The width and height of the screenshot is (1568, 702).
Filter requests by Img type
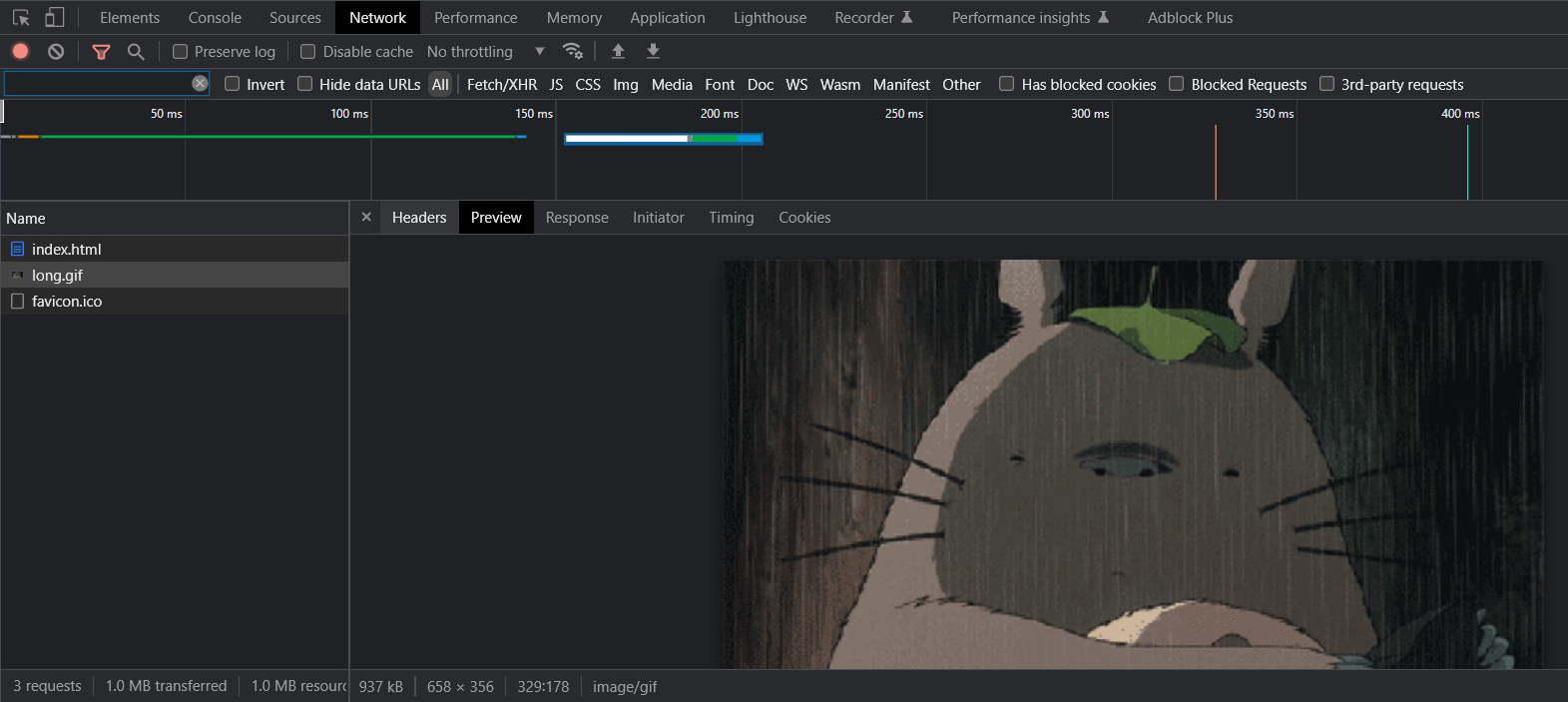[x=626, y=84]
